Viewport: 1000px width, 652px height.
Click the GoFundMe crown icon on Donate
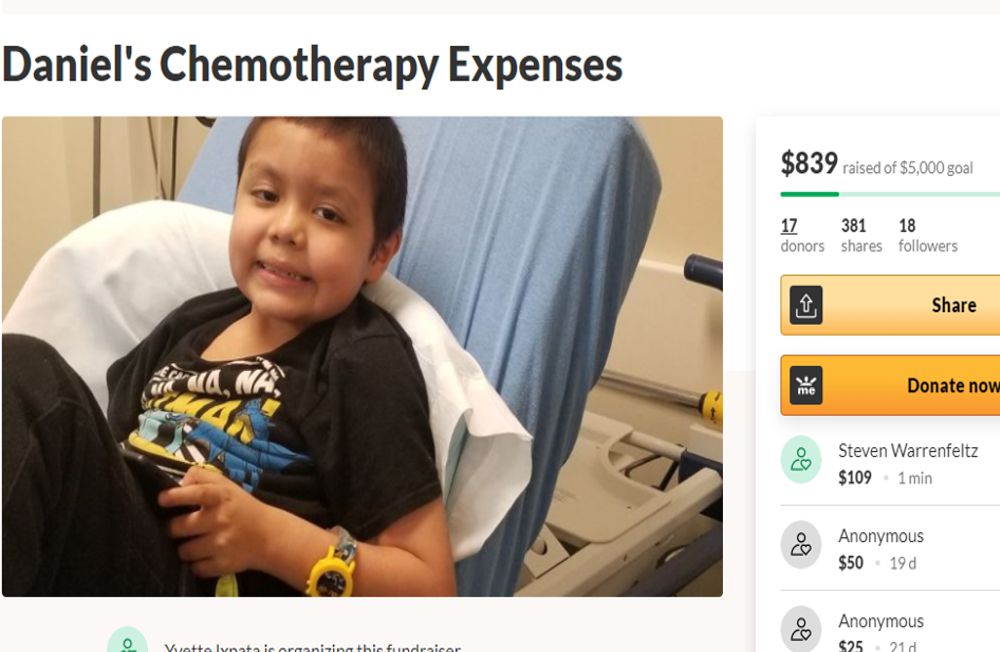tap(806, 385)
